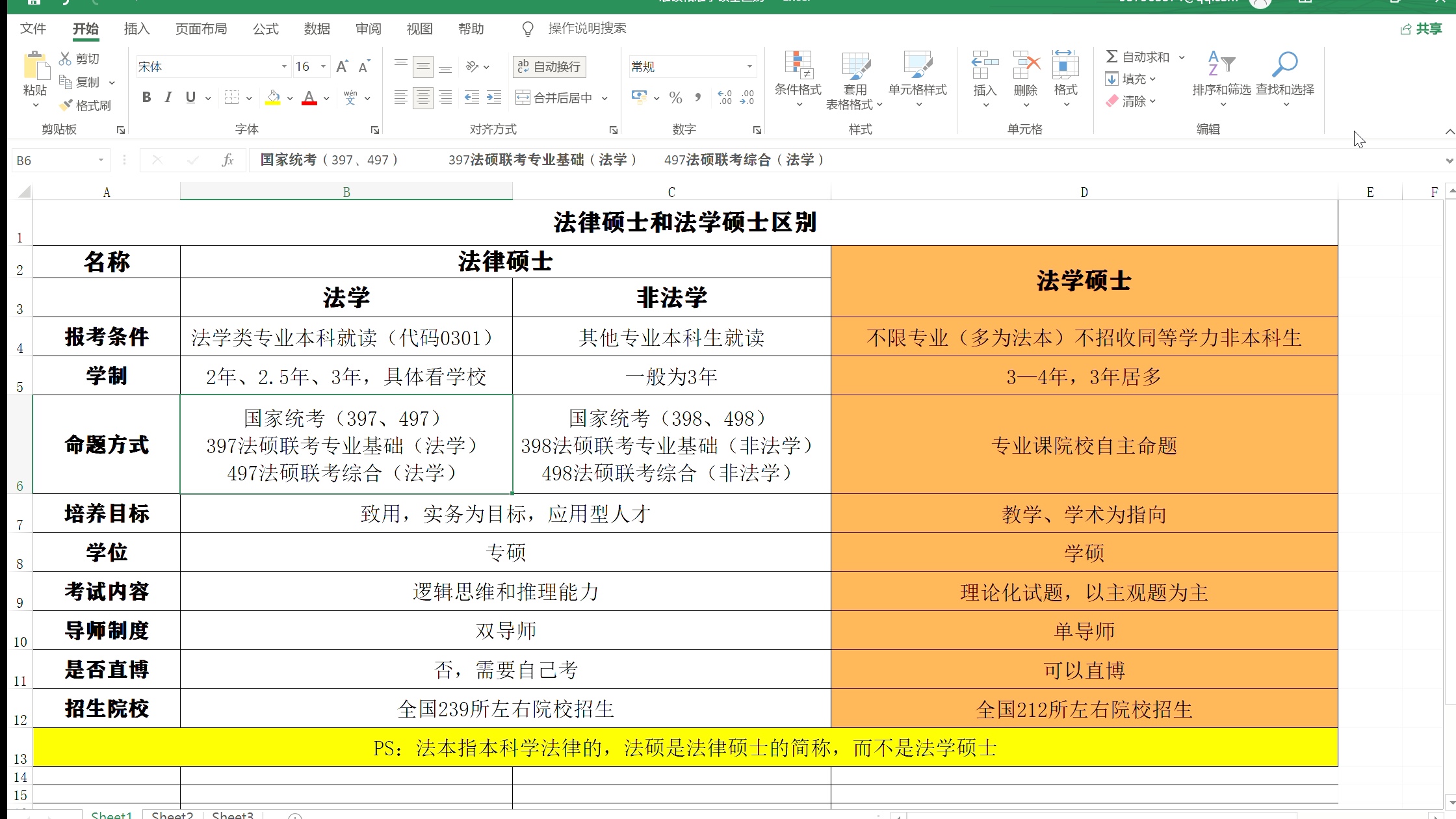Click the Copy icon
1456x819 pixels.
pos(65,82)
